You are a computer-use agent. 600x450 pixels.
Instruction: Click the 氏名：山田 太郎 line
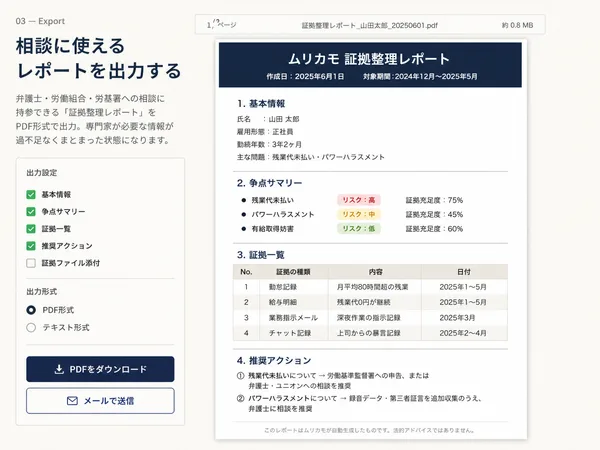[x=268, y=119]
